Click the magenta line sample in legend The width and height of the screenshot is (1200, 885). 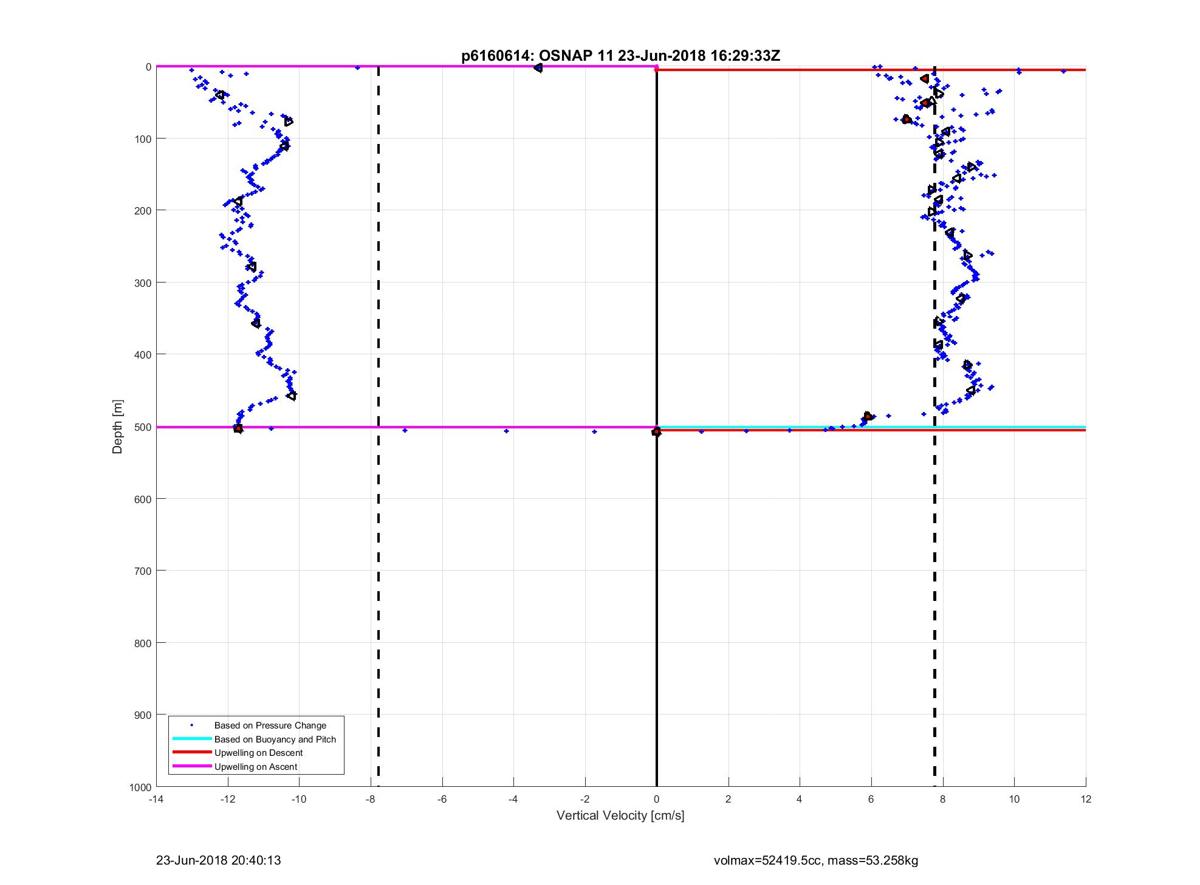pyautogui.click(x=191, y=766)
